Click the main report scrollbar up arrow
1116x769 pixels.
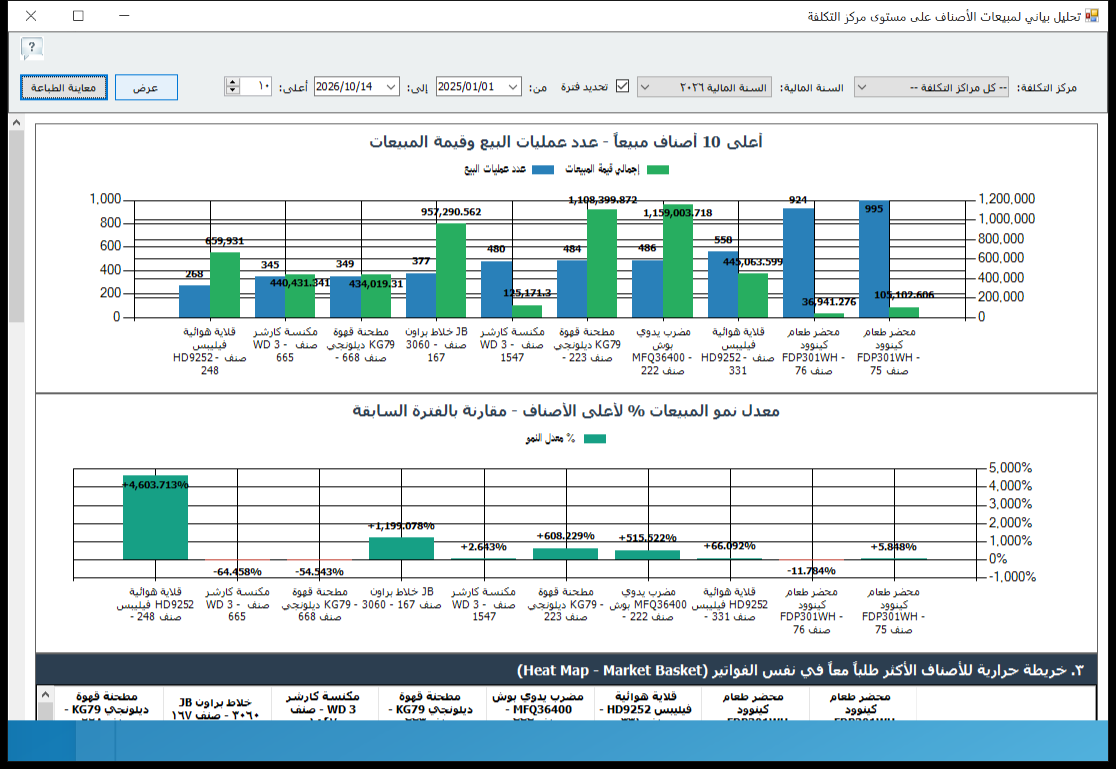tap(16, 122)
